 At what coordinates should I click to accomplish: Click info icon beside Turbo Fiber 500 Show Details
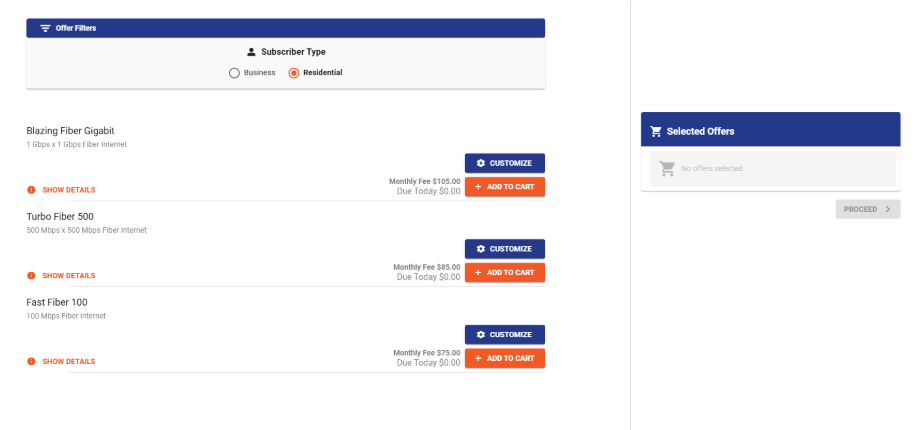(x=31, y=276)
